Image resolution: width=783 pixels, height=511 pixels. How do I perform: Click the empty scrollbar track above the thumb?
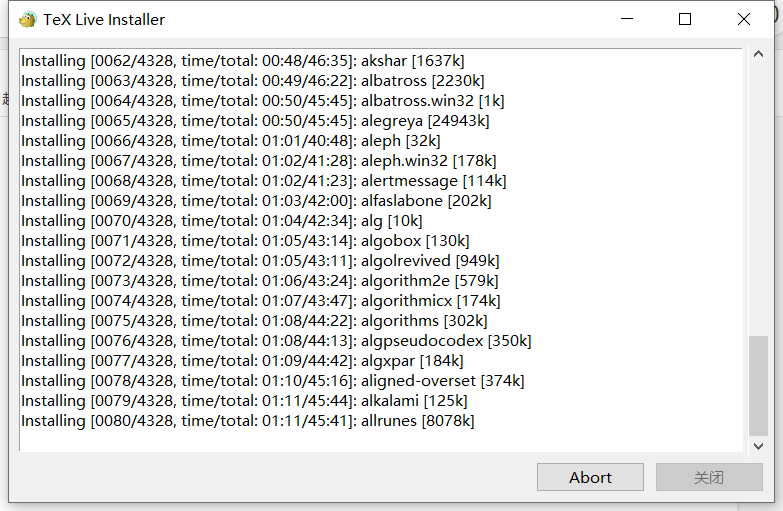[x=759, y=200]
